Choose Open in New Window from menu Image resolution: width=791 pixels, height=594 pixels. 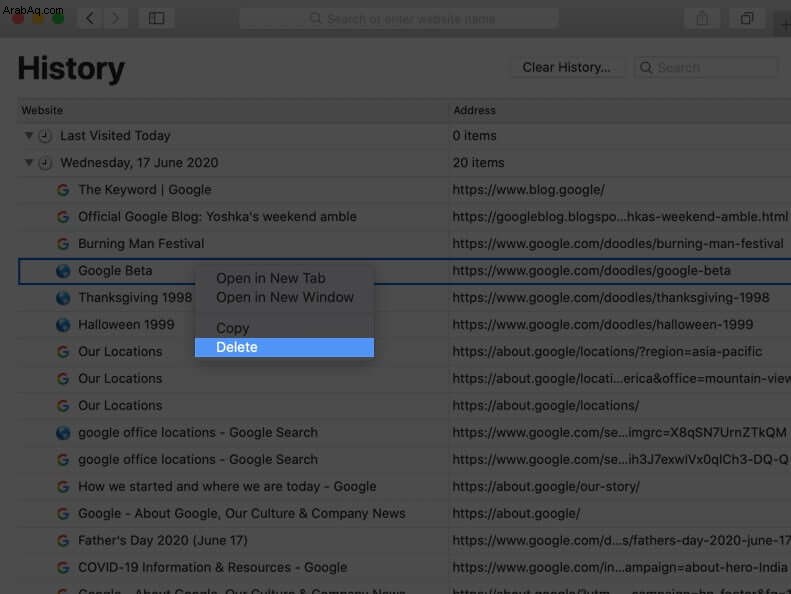(285, 297)
